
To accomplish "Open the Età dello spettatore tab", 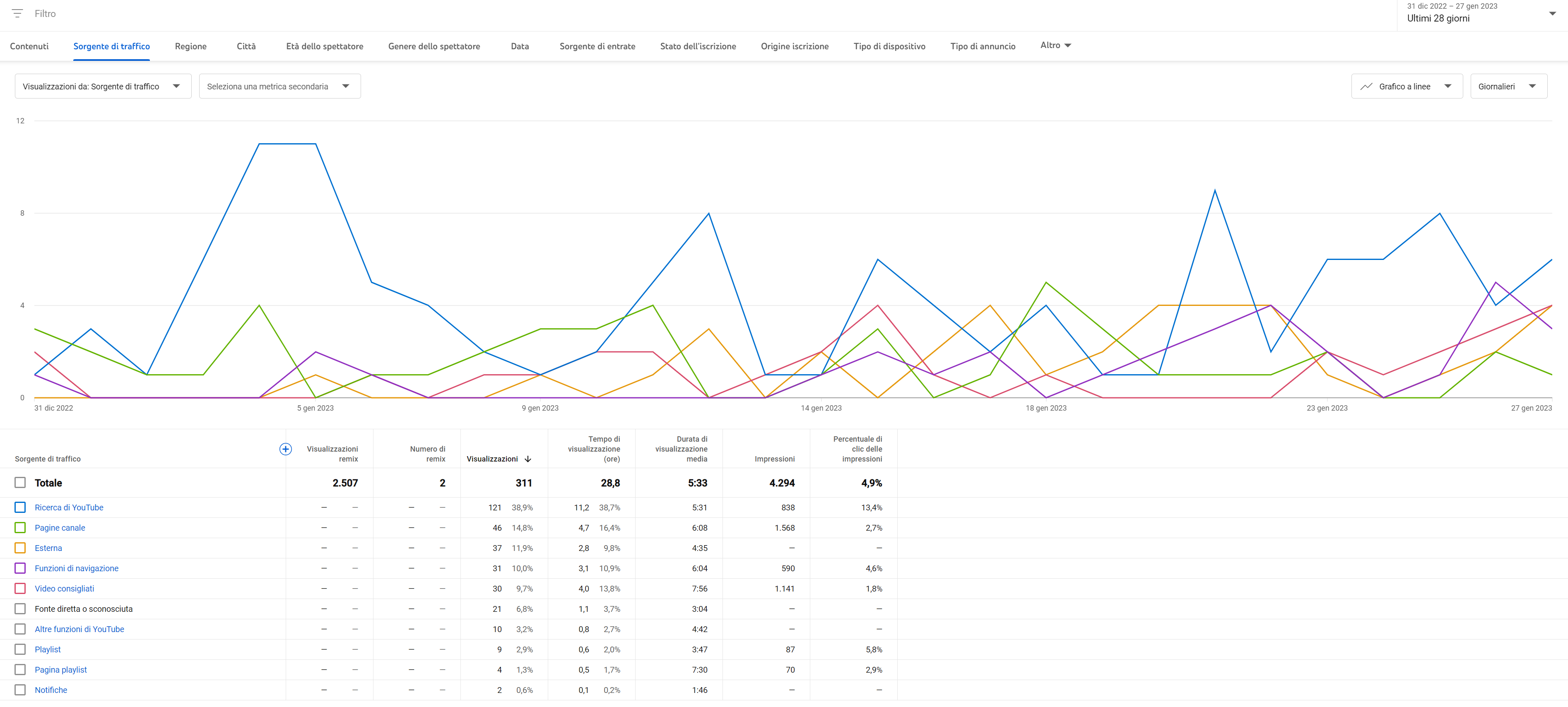I will [325, 46].
